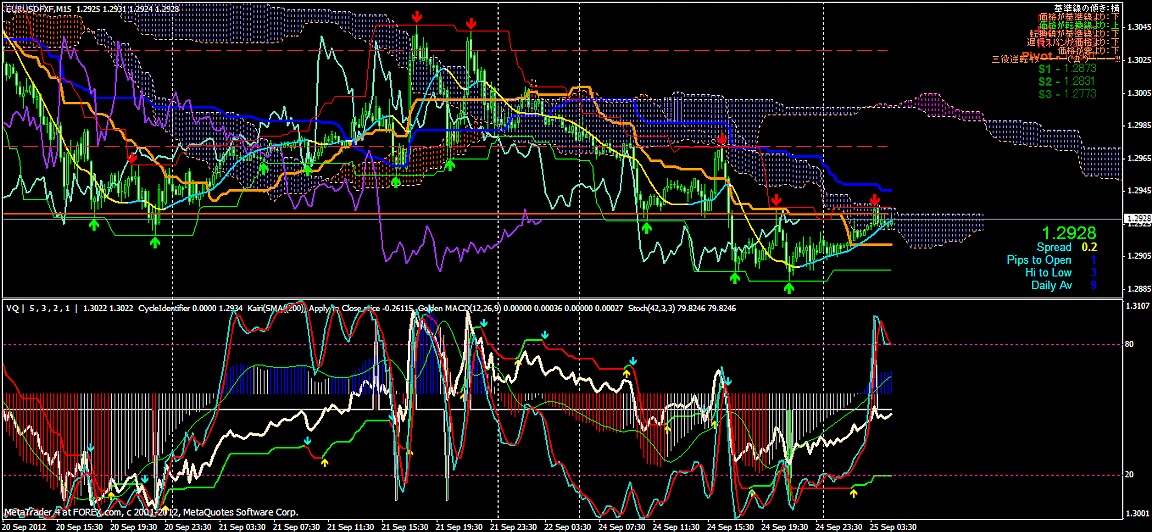Click the MetaQuotes Software Corp. copyright text
Viewport: 1152px width, 532px height.
tap(240, 512)
